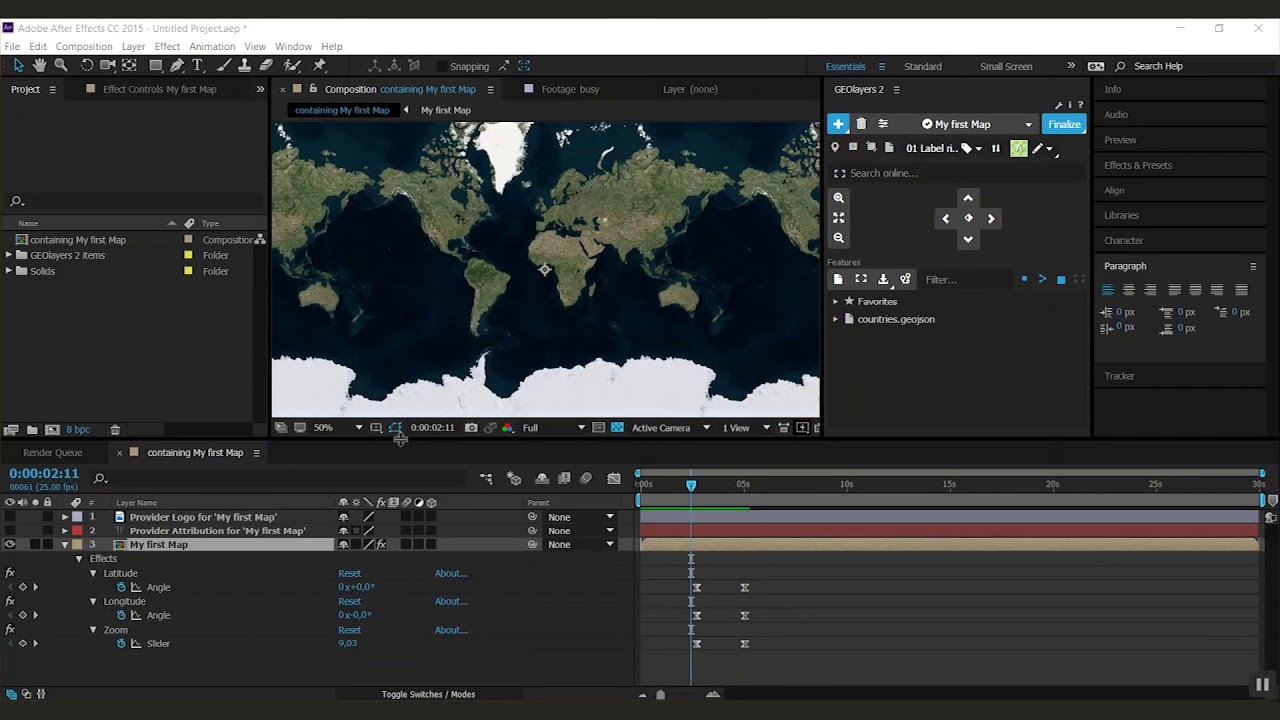
Task: Click Reset for the Longitude effect
Action: (x=349, y=602)
